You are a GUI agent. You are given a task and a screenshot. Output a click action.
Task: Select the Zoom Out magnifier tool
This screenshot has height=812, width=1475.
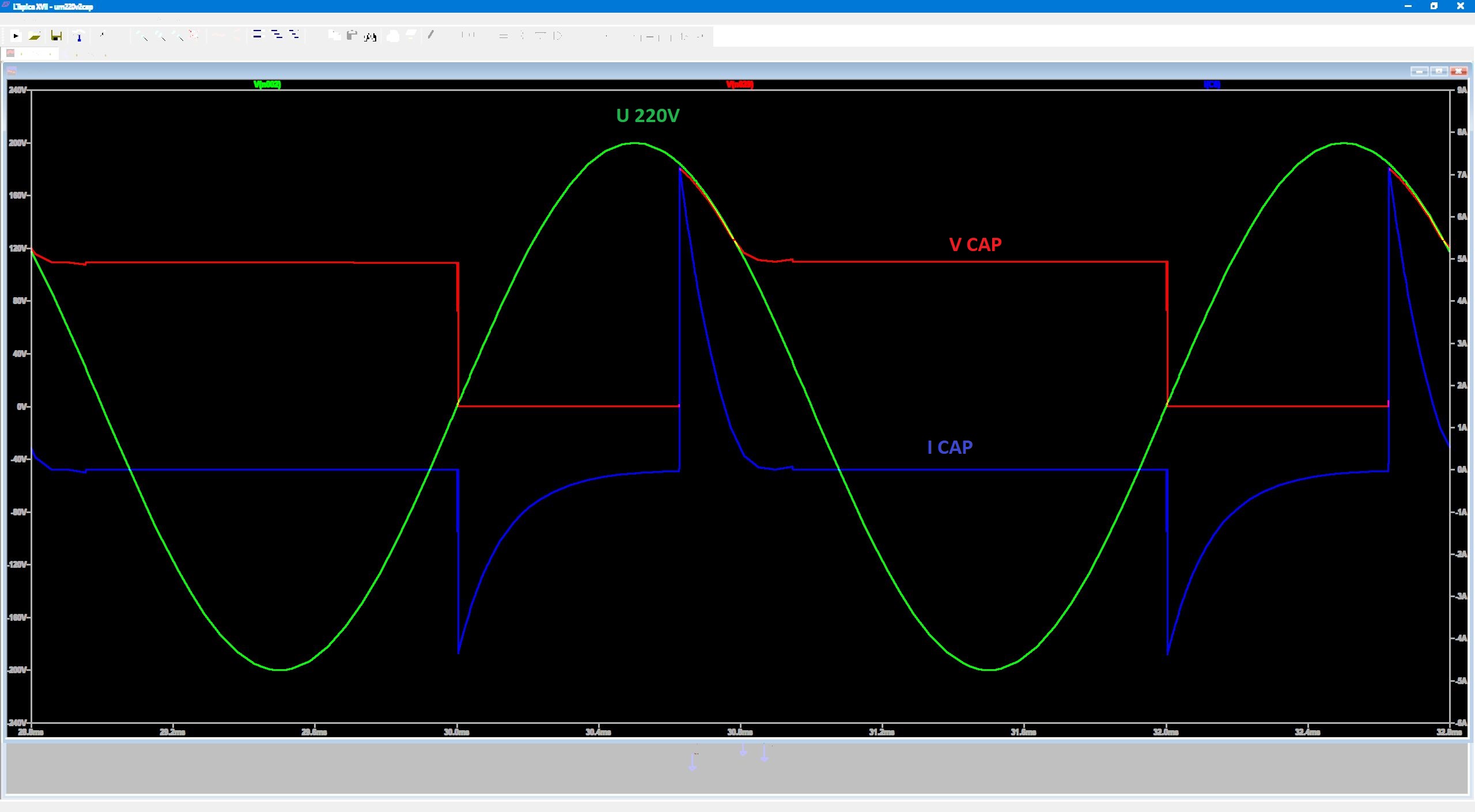[x=179, y=36]
